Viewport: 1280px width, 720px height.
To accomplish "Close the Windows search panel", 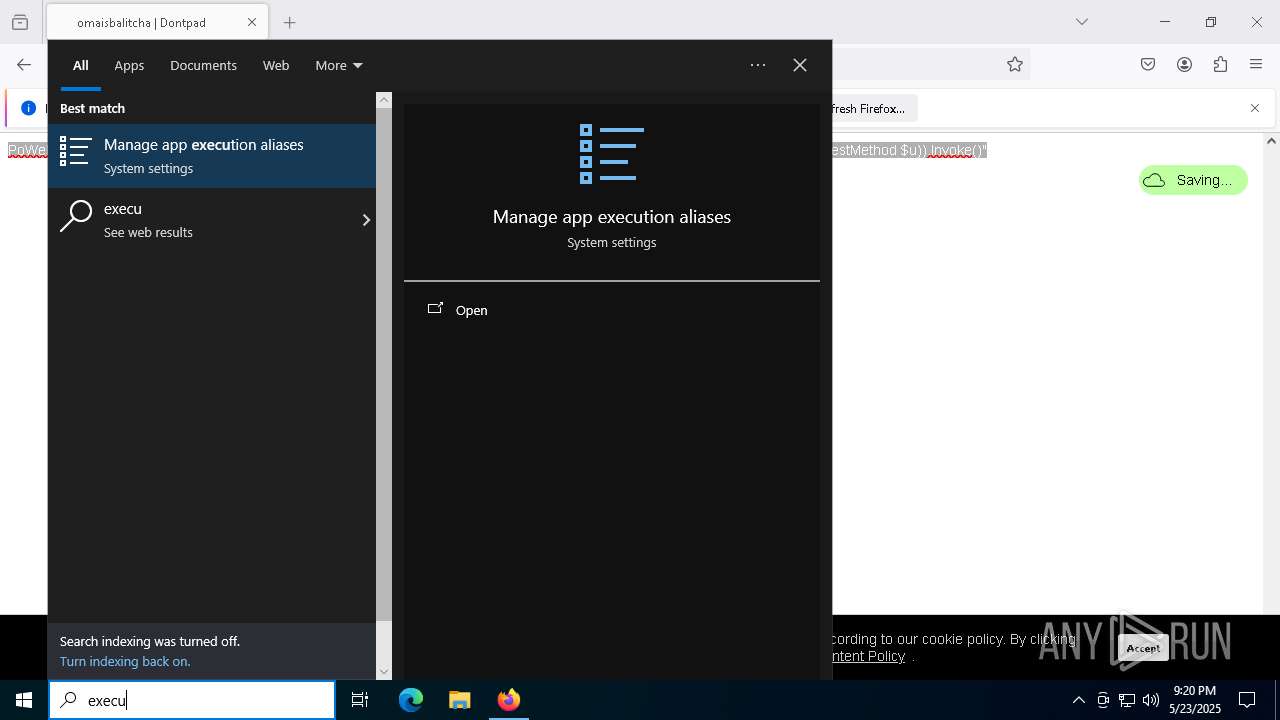I will (x=800, y=65).
